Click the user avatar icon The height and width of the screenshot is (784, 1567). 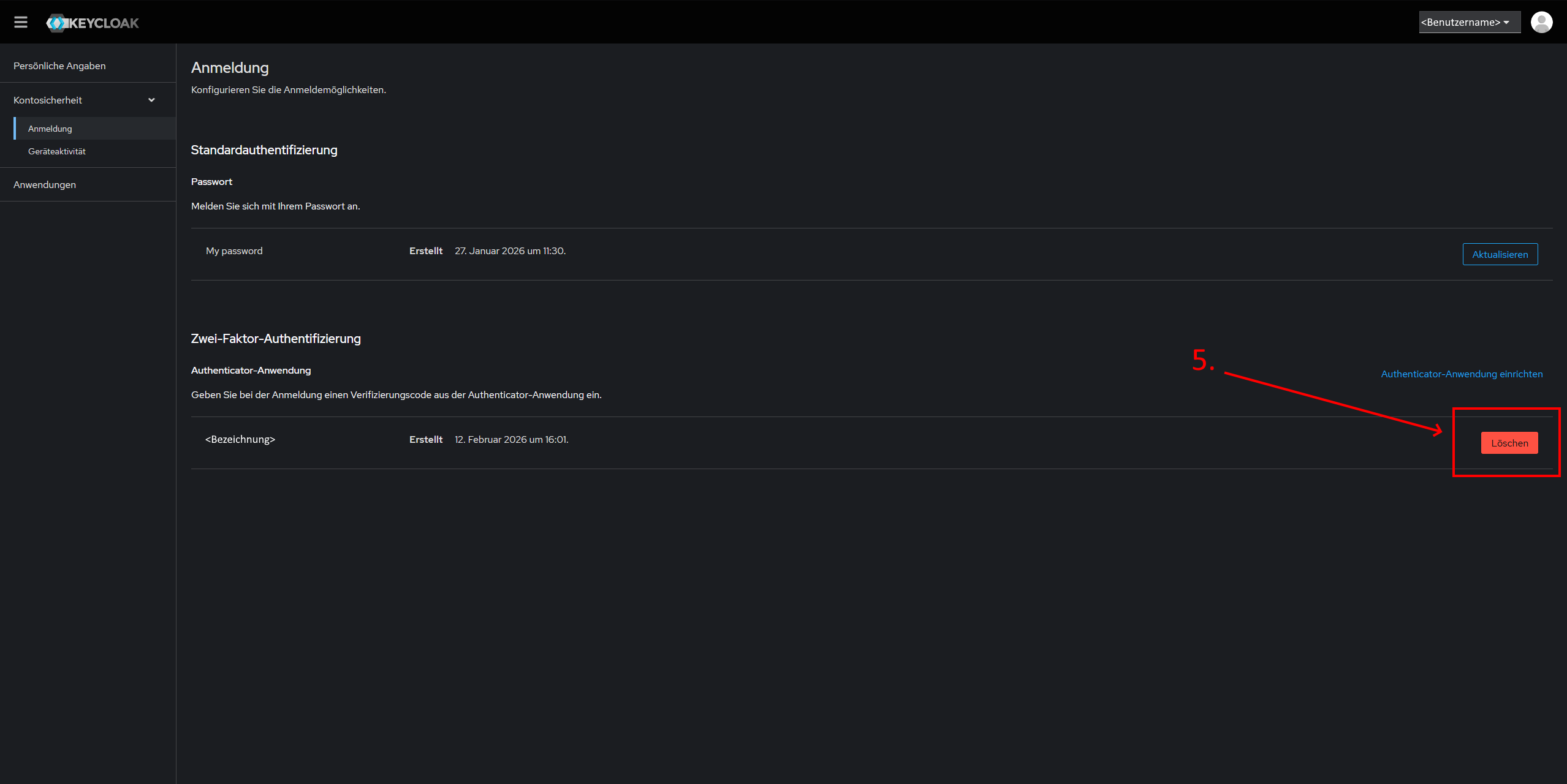click(x=1541, y=22)
